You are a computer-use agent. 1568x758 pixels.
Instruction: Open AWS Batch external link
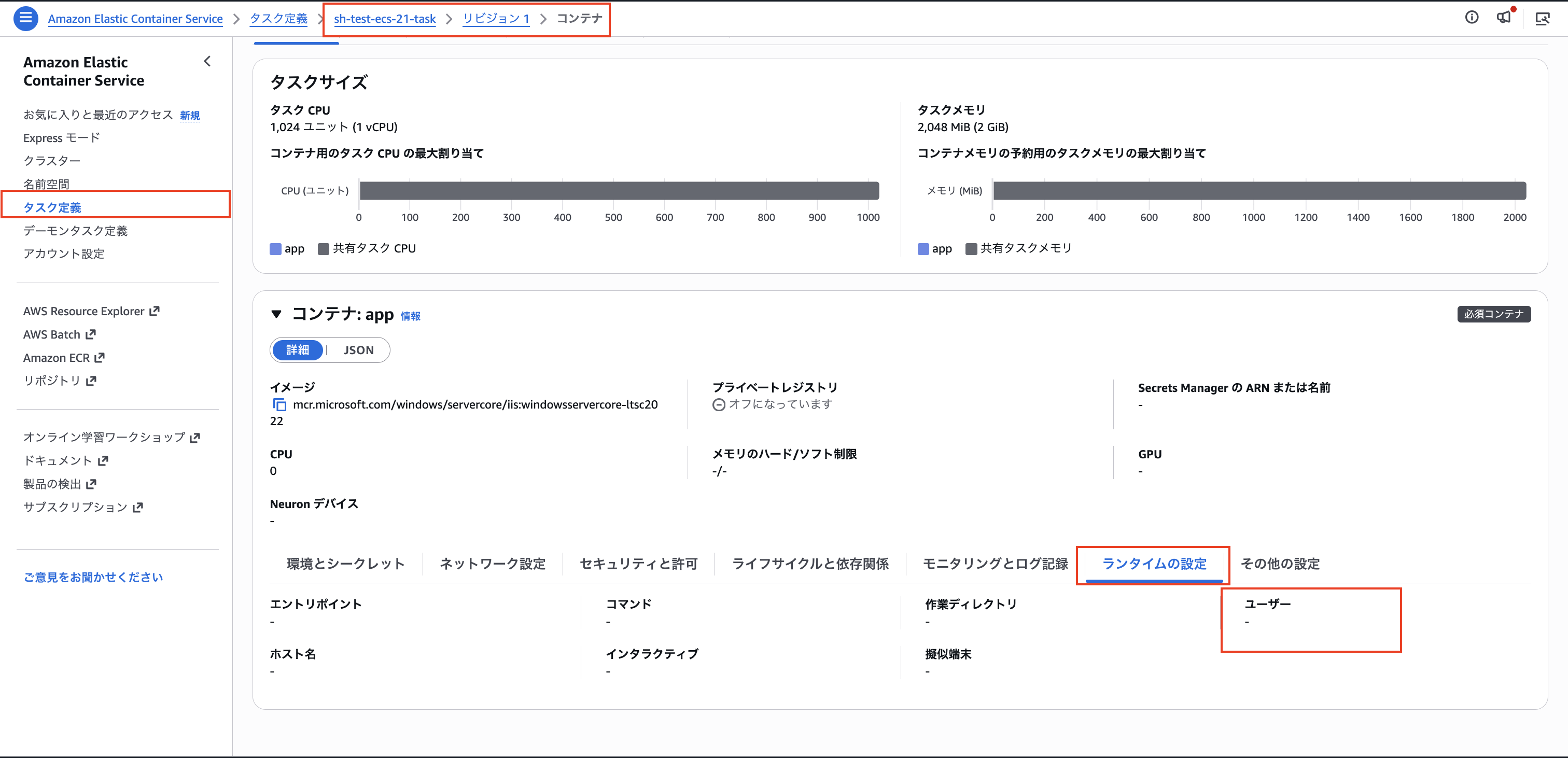(60, 334)
